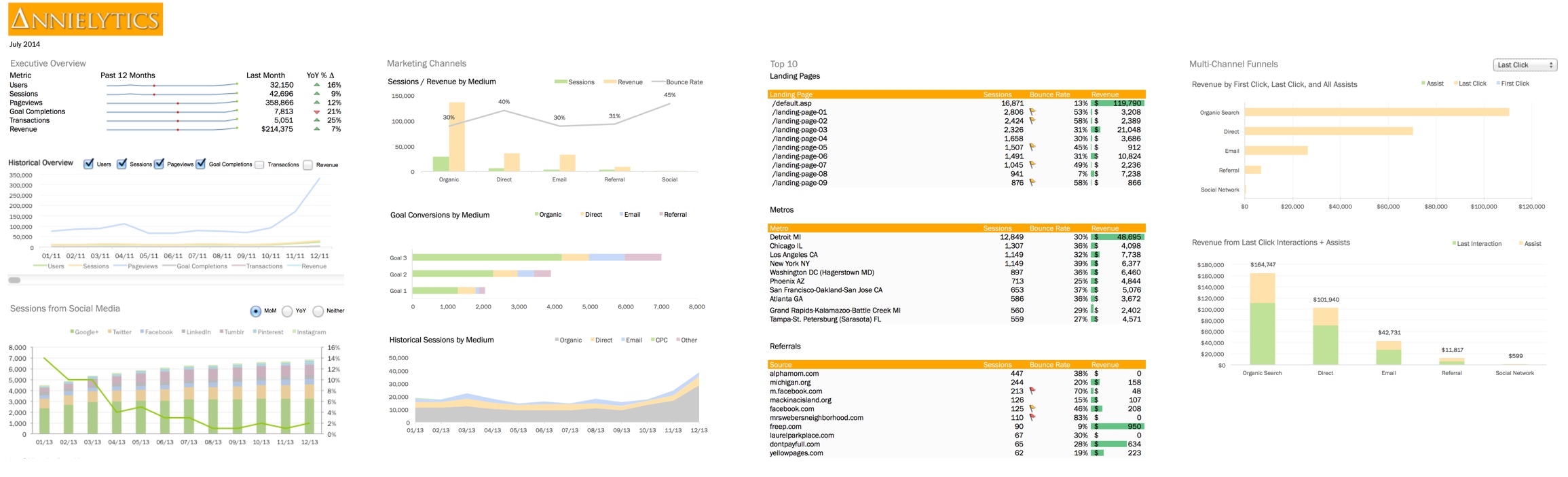Click the red flag beside m.facebook.com
The image size is (1568, 477).
(1032, 391)
